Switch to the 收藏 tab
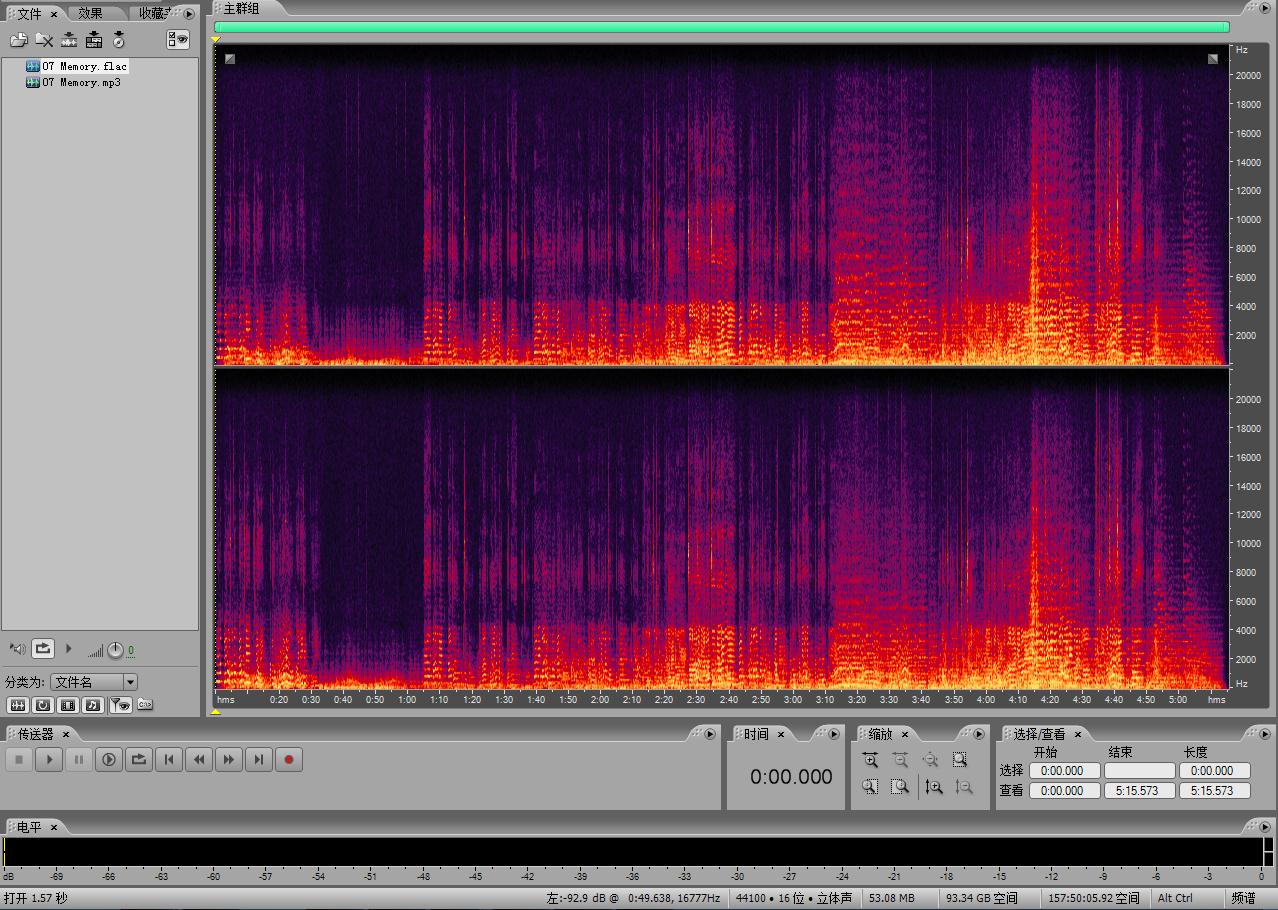Screen dimensions: 1278x910 pyautogui.click(x=152, y=14)
